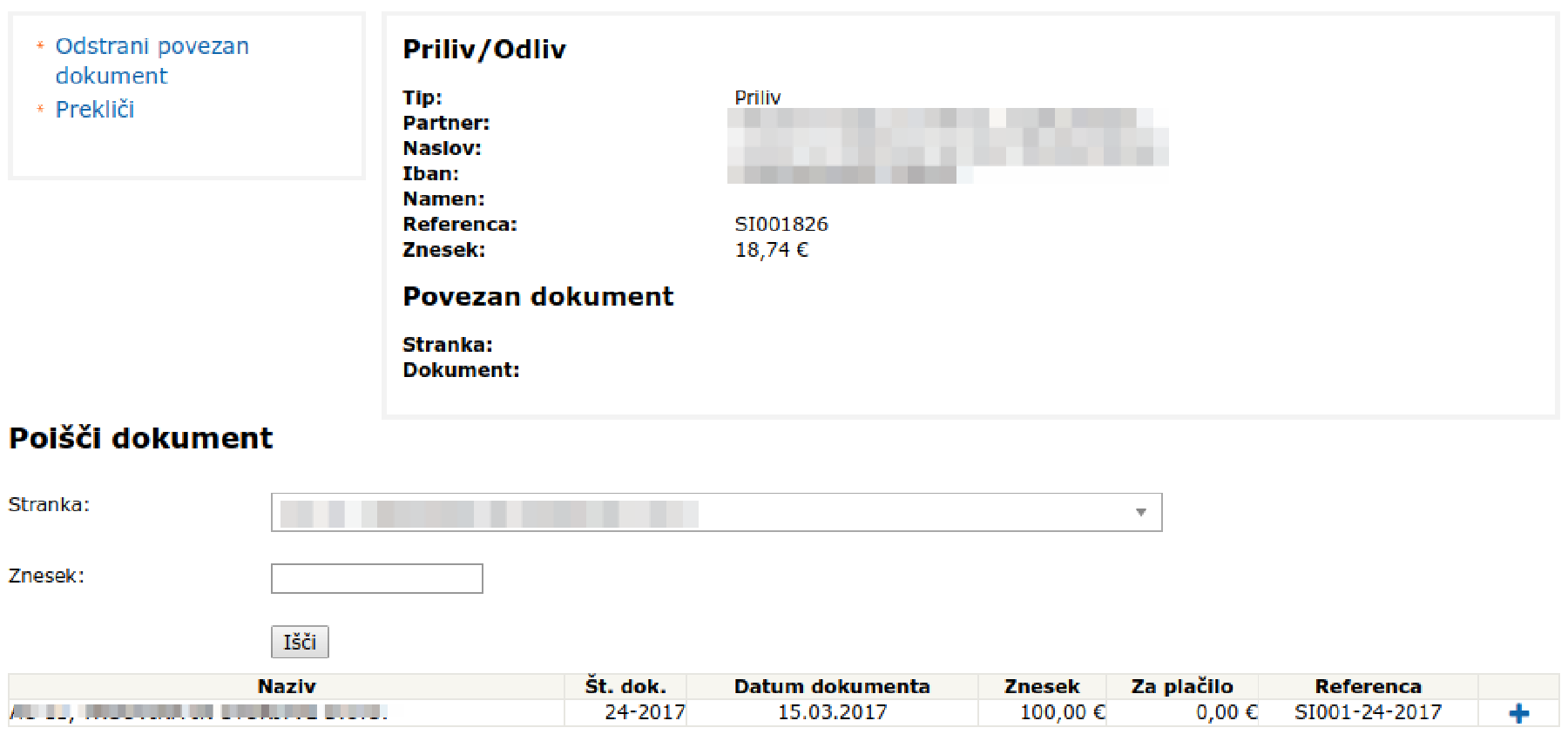Click the selected Stranka value in combo box
Screen dimensions: 1568x741
(489, 513)
